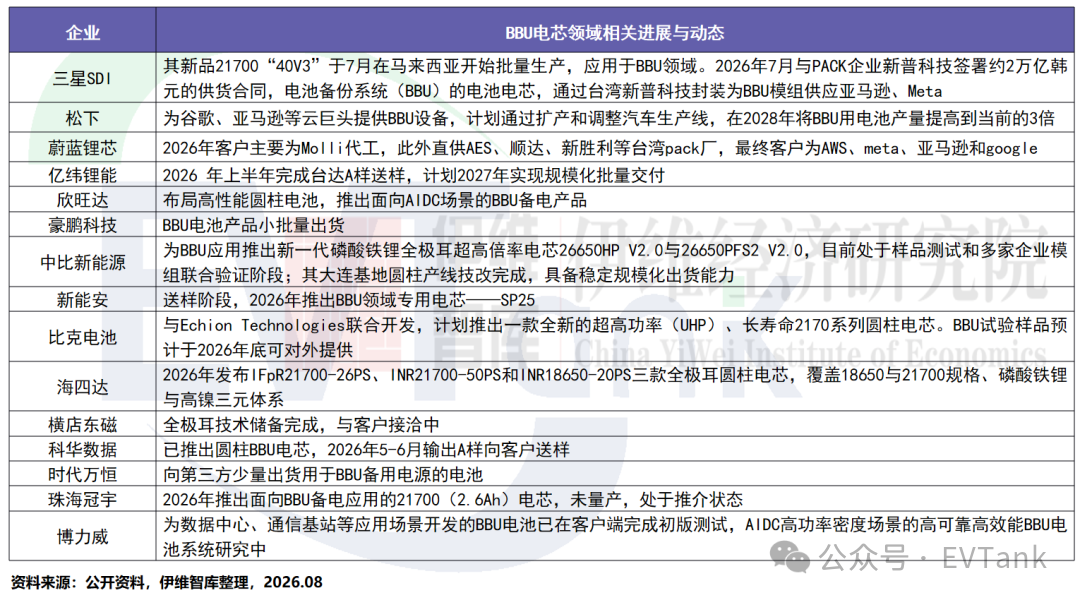Select the '珠海冠宇' company cell
The image size is (1080, 600).
(83, 499)
